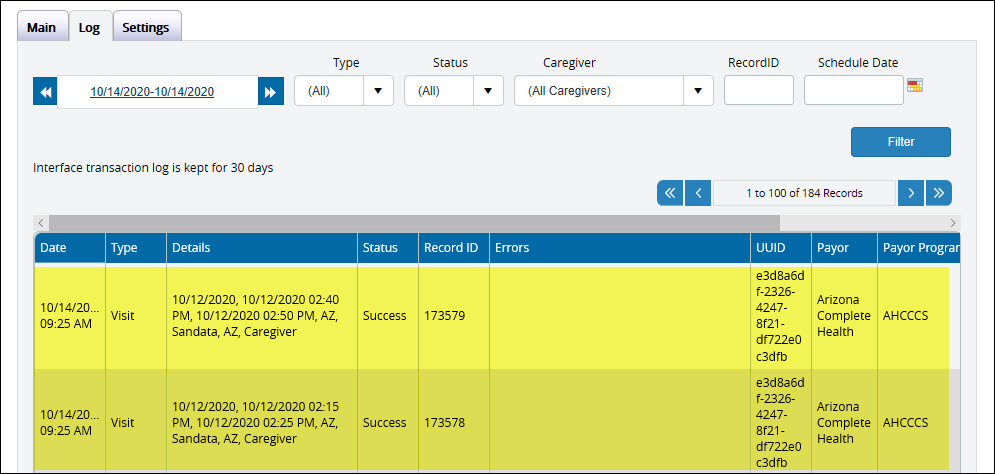Screen dimensions: 995x474
Task: Click AHCCCS in row 173579
Action: point(906,316)
